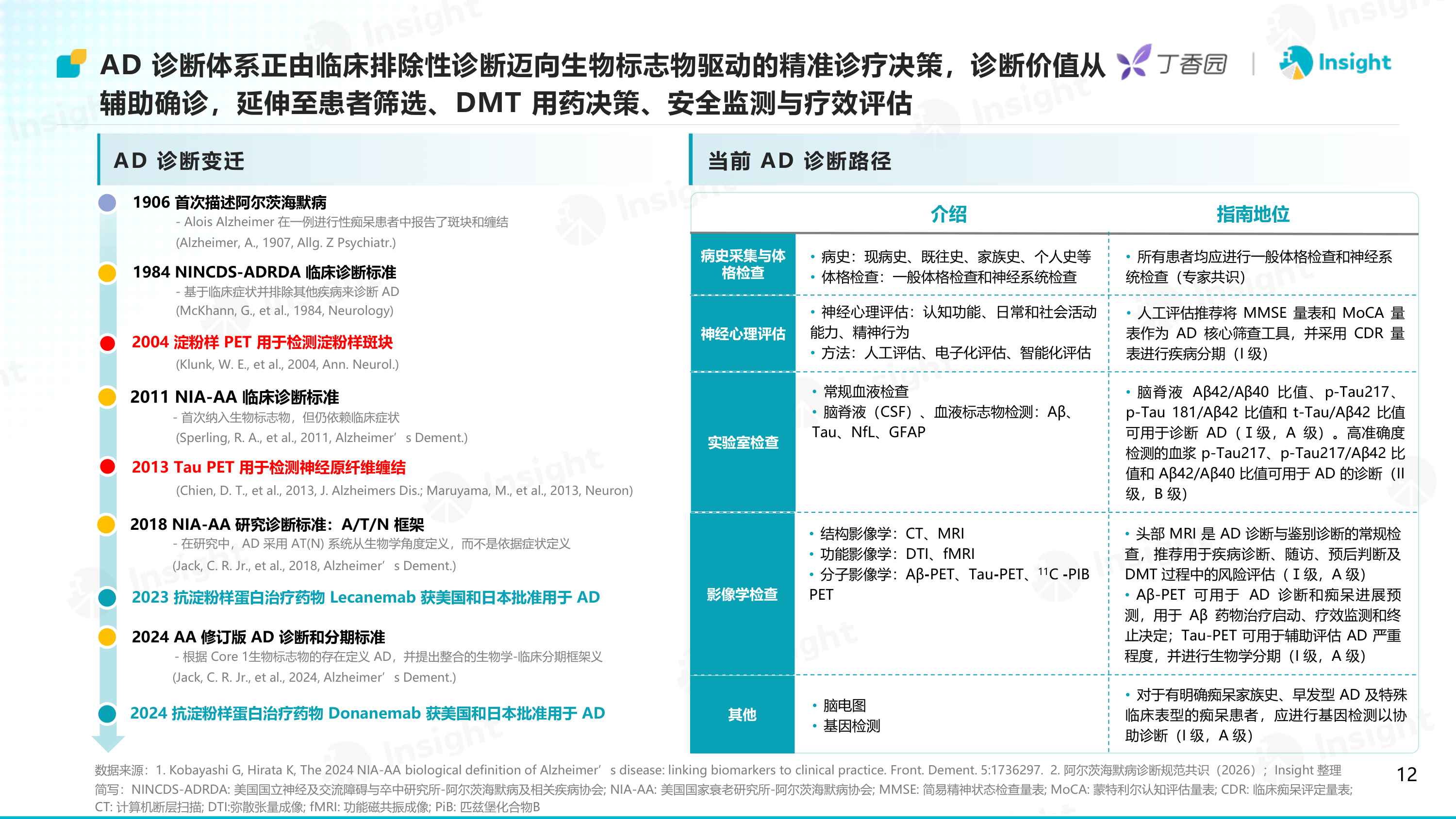Click the 丁香园 logo
1456x819 pixels.
[1172, 62]
